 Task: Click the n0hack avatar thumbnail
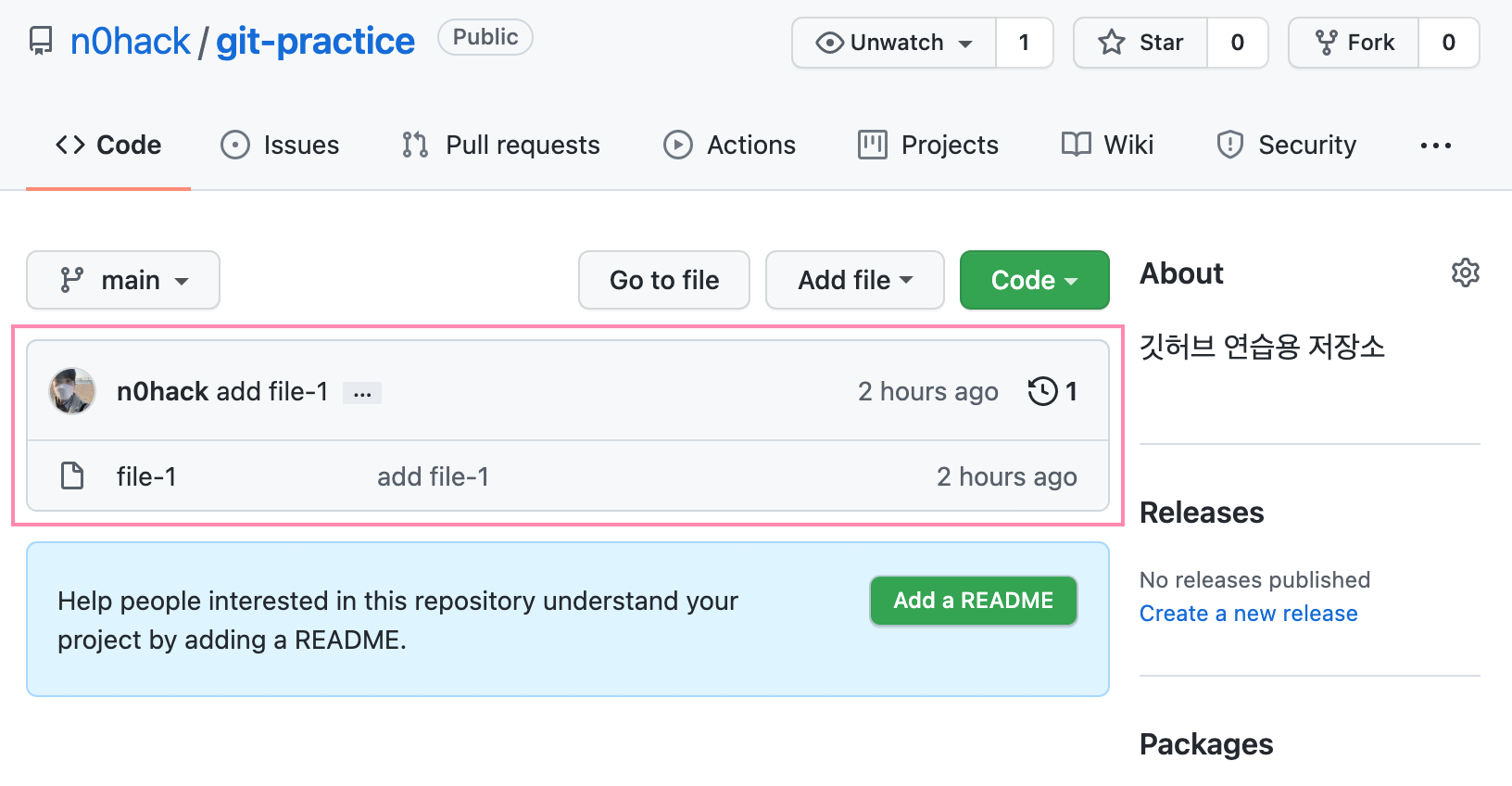pyautogui.click(x=72, y=391)
